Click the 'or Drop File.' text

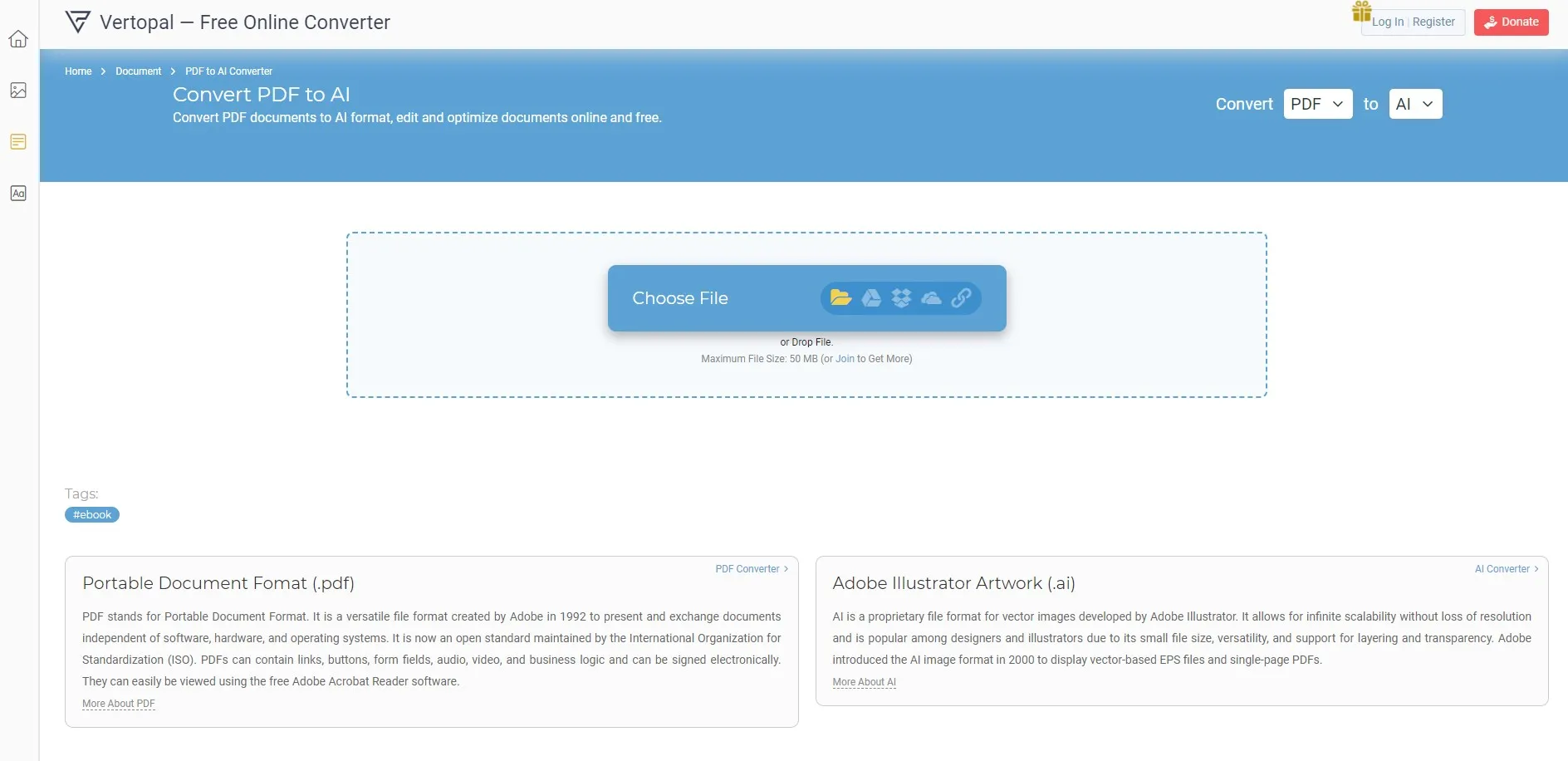[806, 342]
